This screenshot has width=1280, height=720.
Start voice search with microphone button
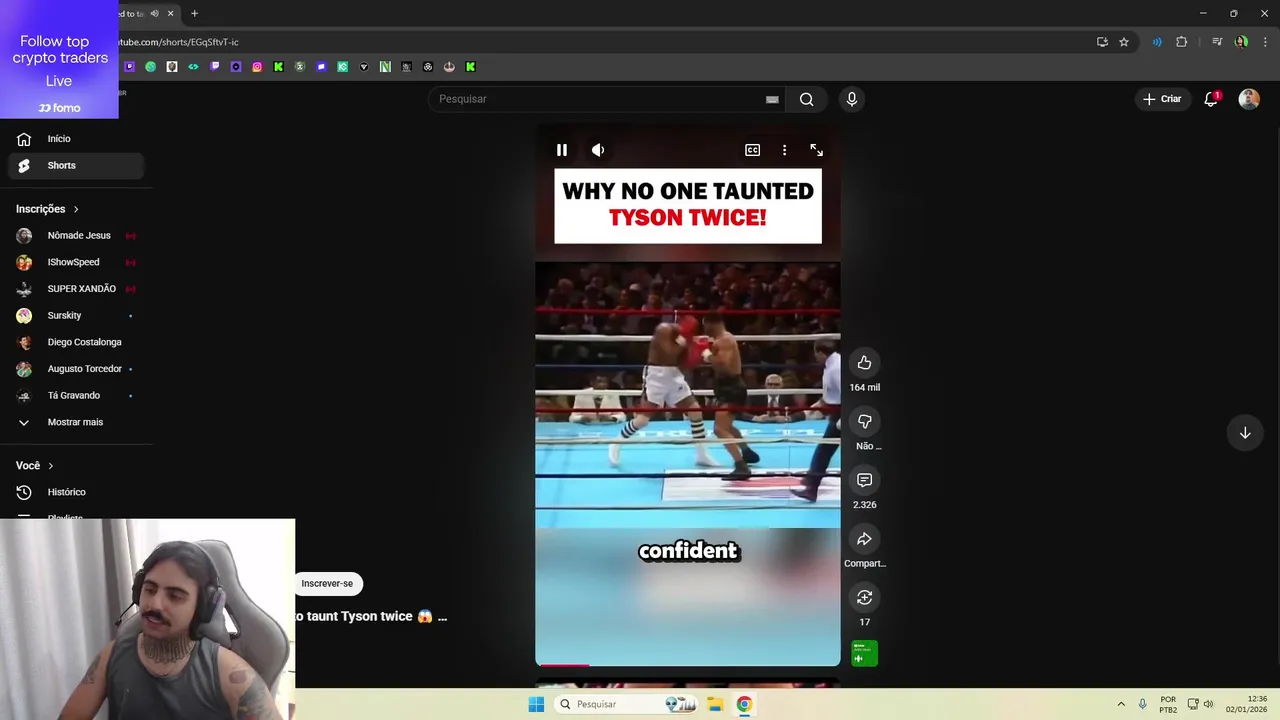coord(852,99)
